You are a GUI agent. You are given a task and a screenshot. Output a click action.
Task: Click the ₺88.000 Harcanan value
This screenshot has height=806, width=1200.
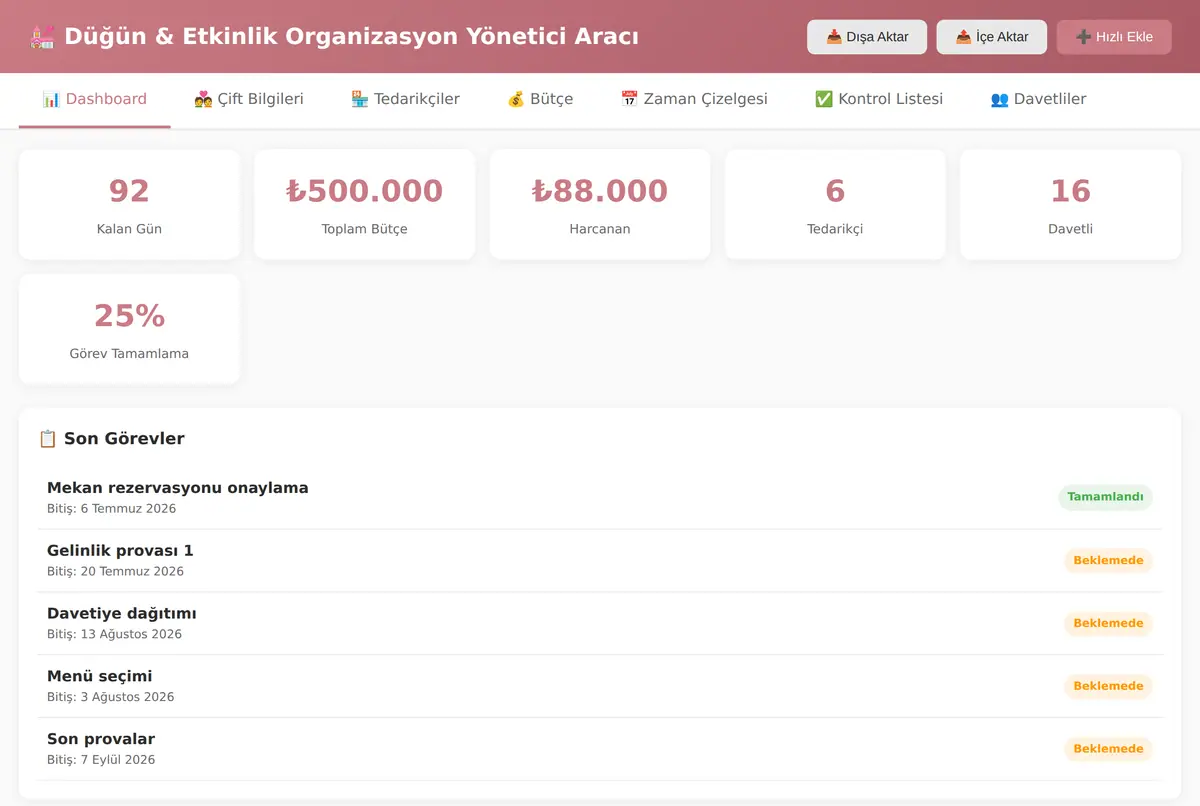[x=600, y=191]
